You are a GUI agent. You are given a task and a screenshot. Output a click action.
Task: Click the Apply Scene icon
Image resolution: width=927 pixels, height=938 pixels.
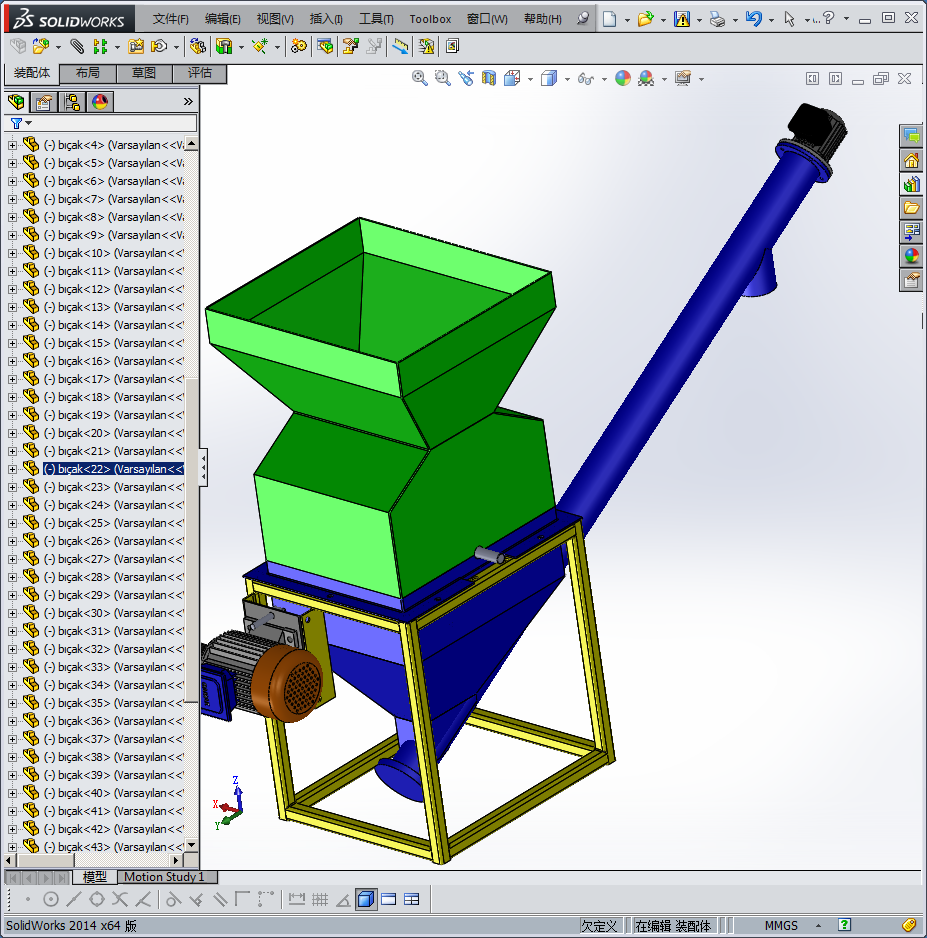point(646,78)
